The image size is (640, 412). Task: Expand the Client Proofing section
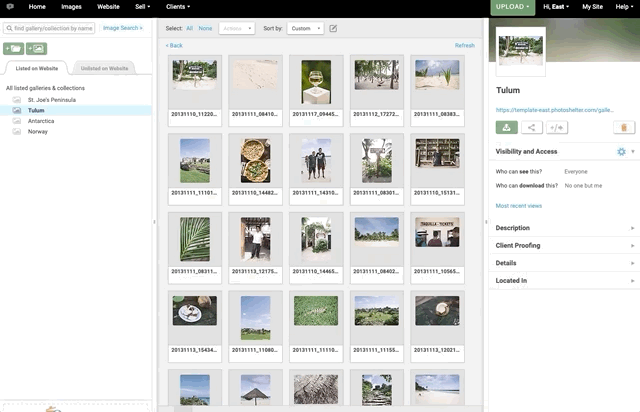[564, 245]
